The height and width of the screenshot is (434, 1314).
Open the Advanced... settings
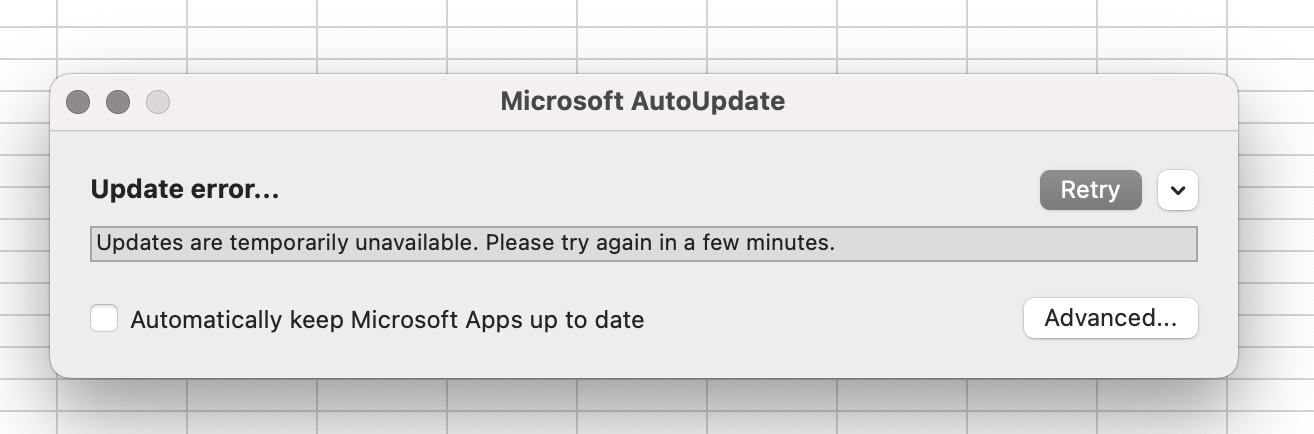[1110, 318]
